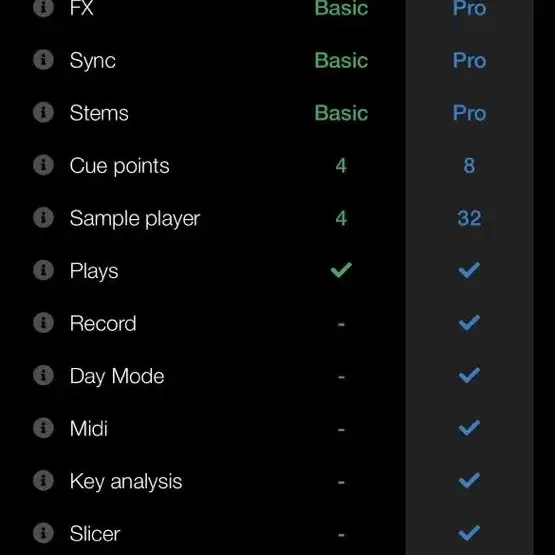Select the Cue points label
Viewport: 555px width, 555px height.
(119, 166)
